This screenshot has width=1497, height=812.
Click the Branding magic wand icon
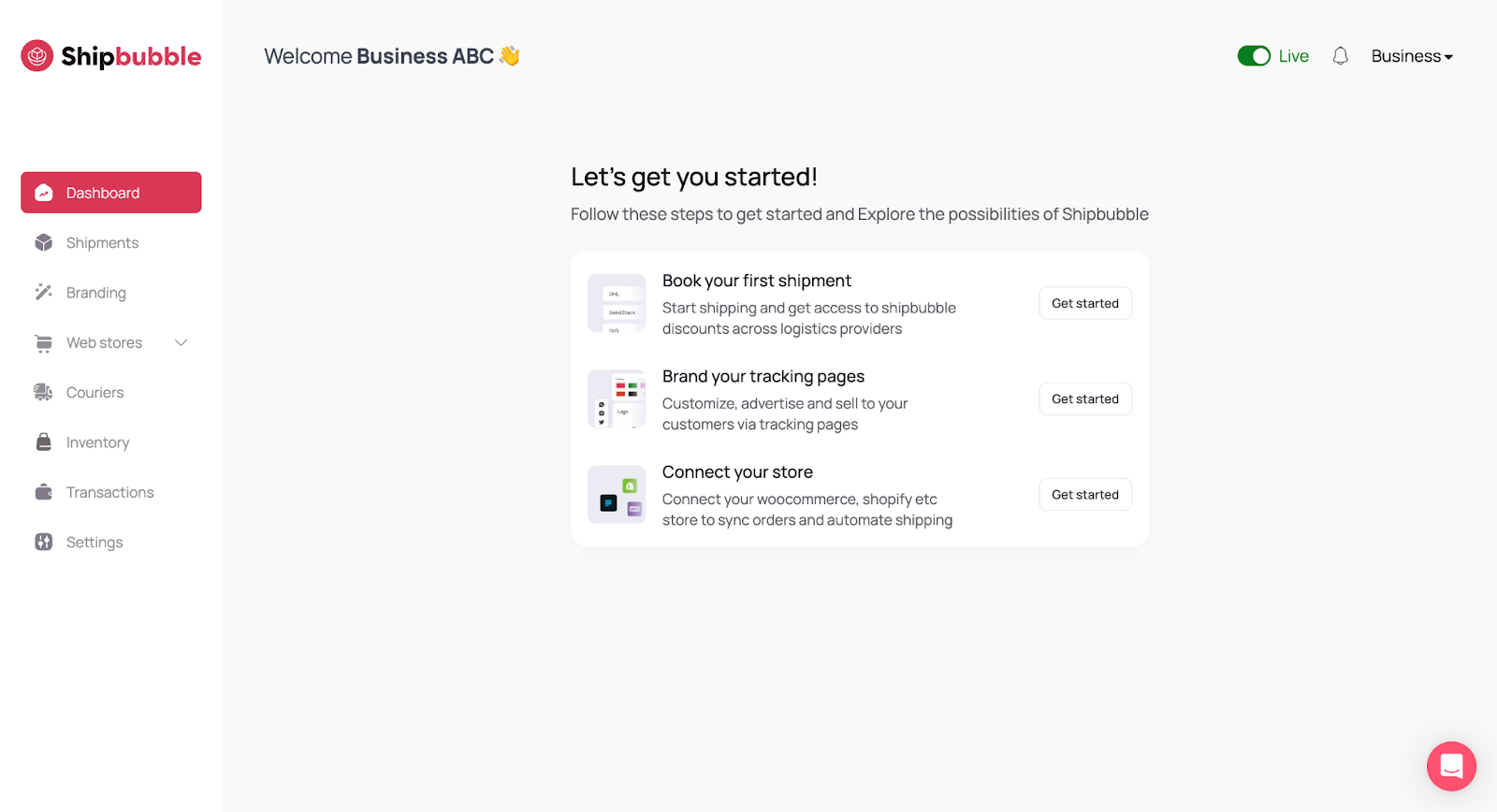(x=44, y=292)
